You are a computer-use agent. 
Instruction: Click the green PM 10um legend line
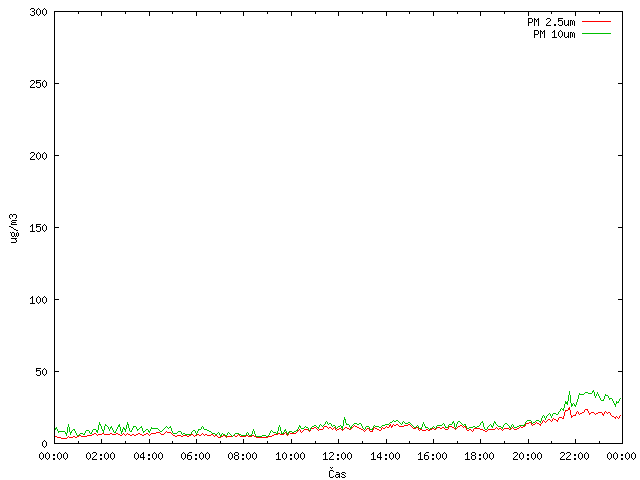pyautogui.click(x=596, y=33)
